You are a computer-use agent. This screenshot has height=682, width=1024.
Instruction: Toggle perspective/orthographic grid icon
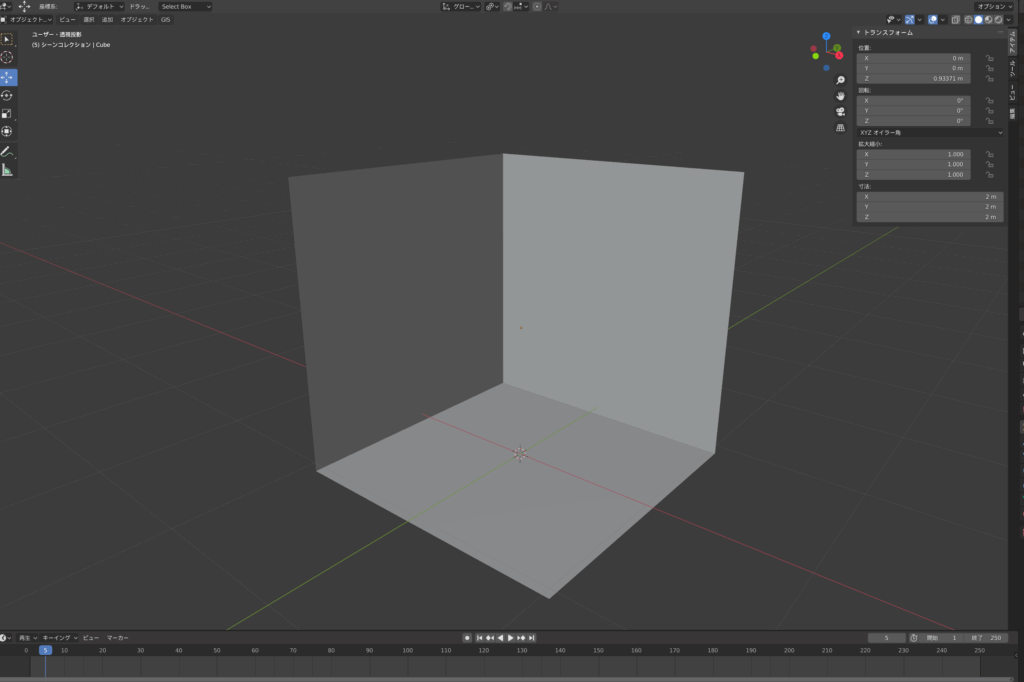click(x=841, y=127)
